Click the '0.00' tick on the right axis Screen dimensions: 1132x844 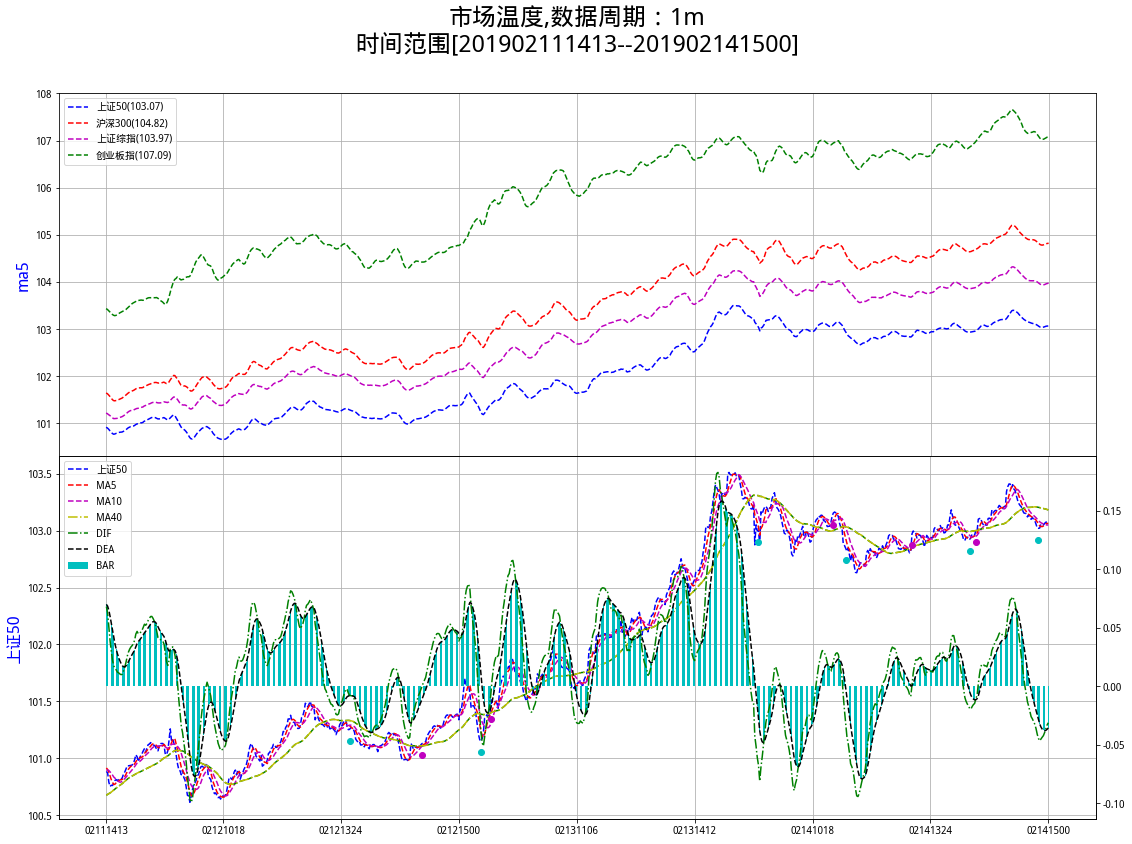coord(1112,687)
